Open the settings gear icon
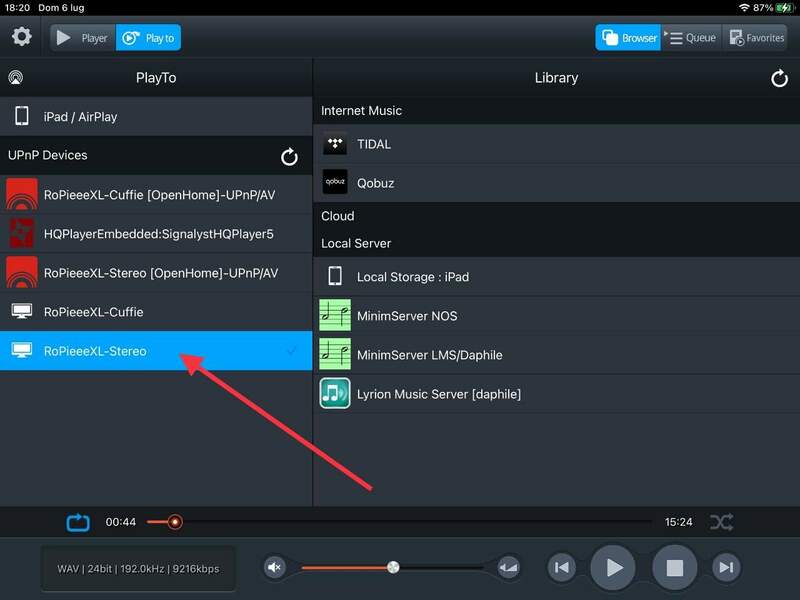Image resolution: width=800 pixels, height=600 pixels. coord(21,38)
